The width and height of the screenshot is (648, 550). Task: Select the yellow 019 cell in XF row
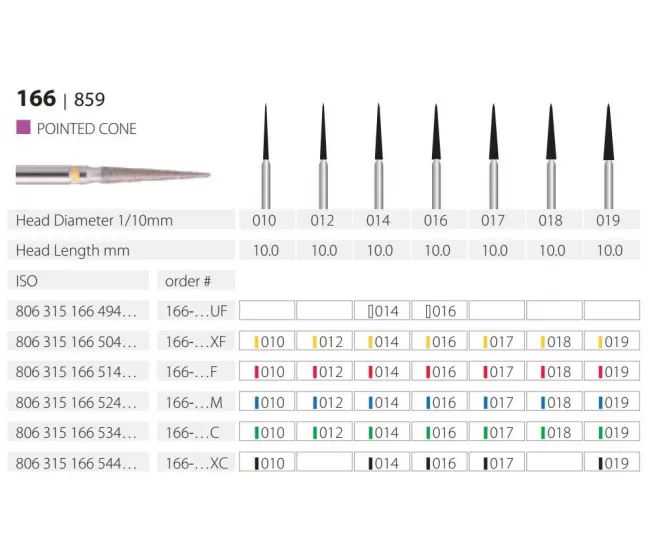coord(612,341)
